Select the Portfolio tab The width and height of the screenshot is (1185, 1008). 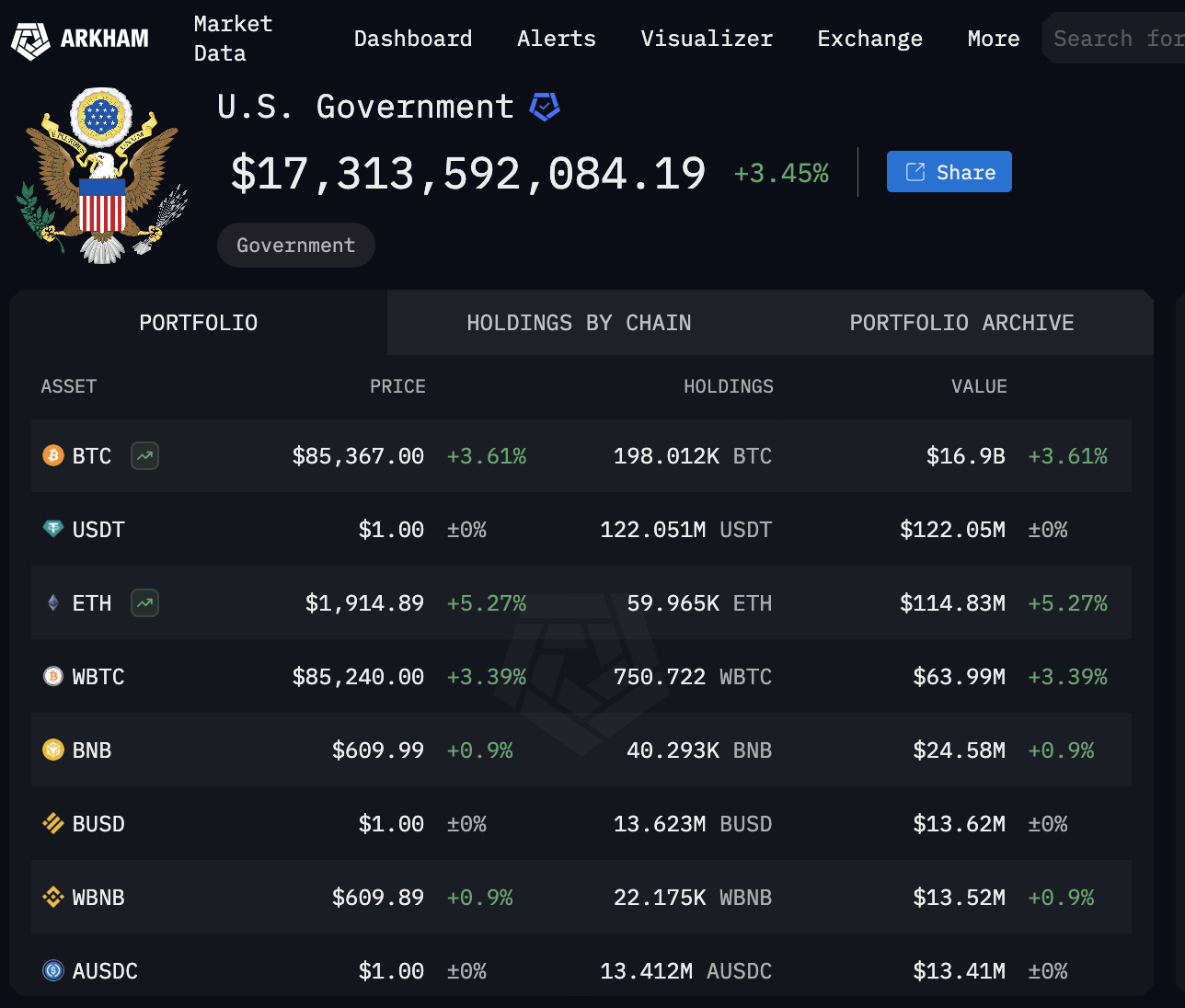[x=199, y=323]
